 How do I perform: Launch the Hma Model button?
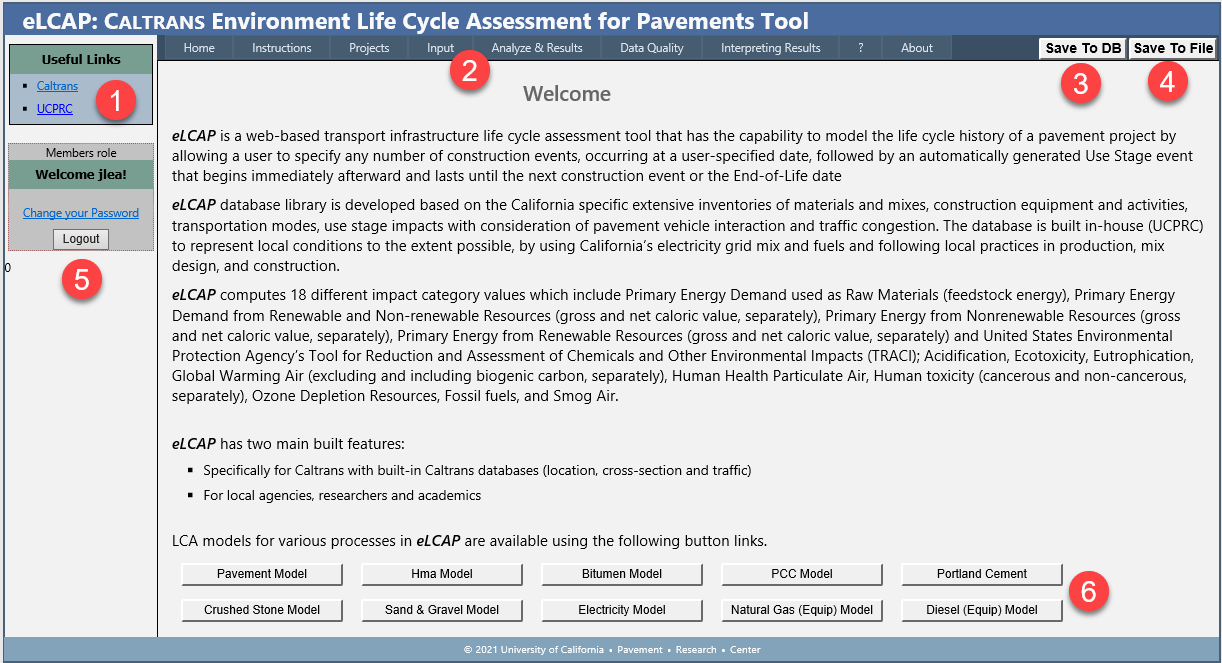[442, 574]
